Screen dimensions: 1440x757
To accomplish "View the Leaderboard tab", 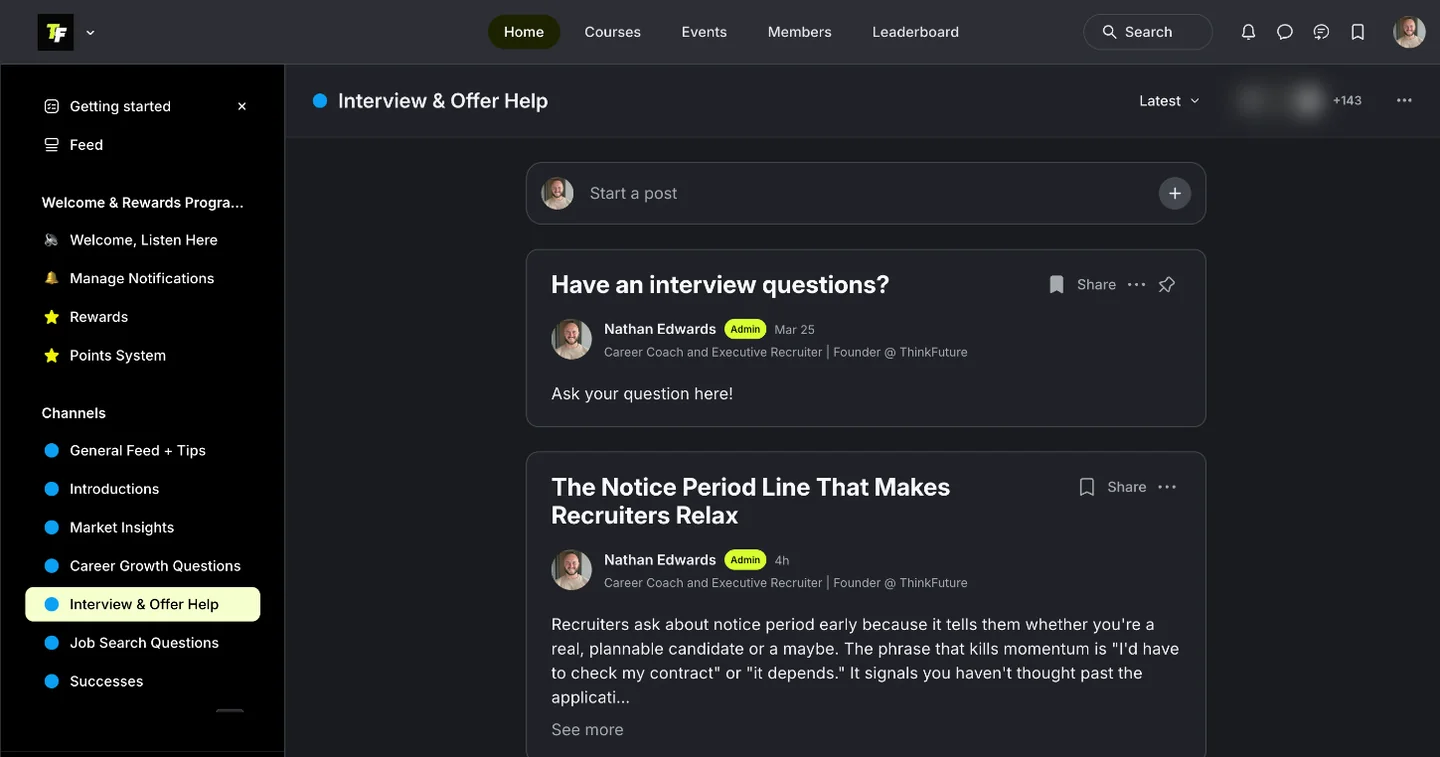I will [x=916, y=32].
